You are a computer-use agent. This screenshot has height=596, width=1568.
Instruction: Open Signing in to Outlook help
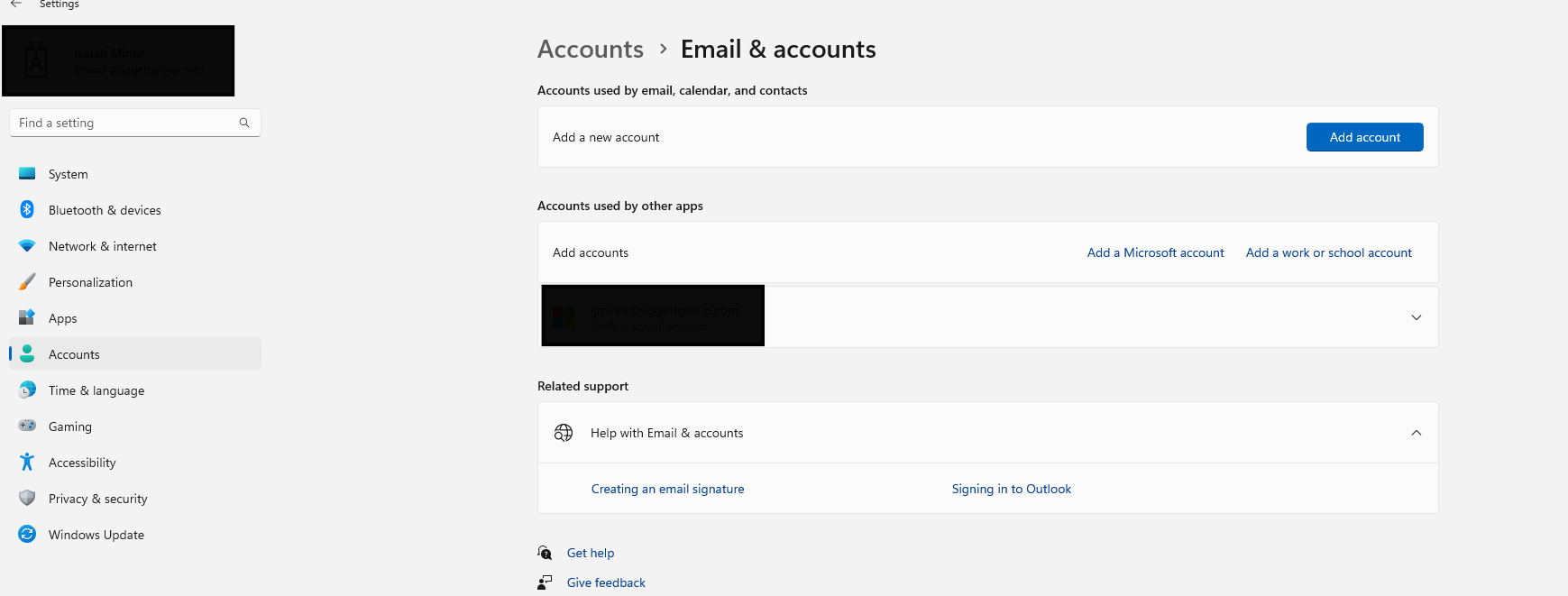point(1012,489)
